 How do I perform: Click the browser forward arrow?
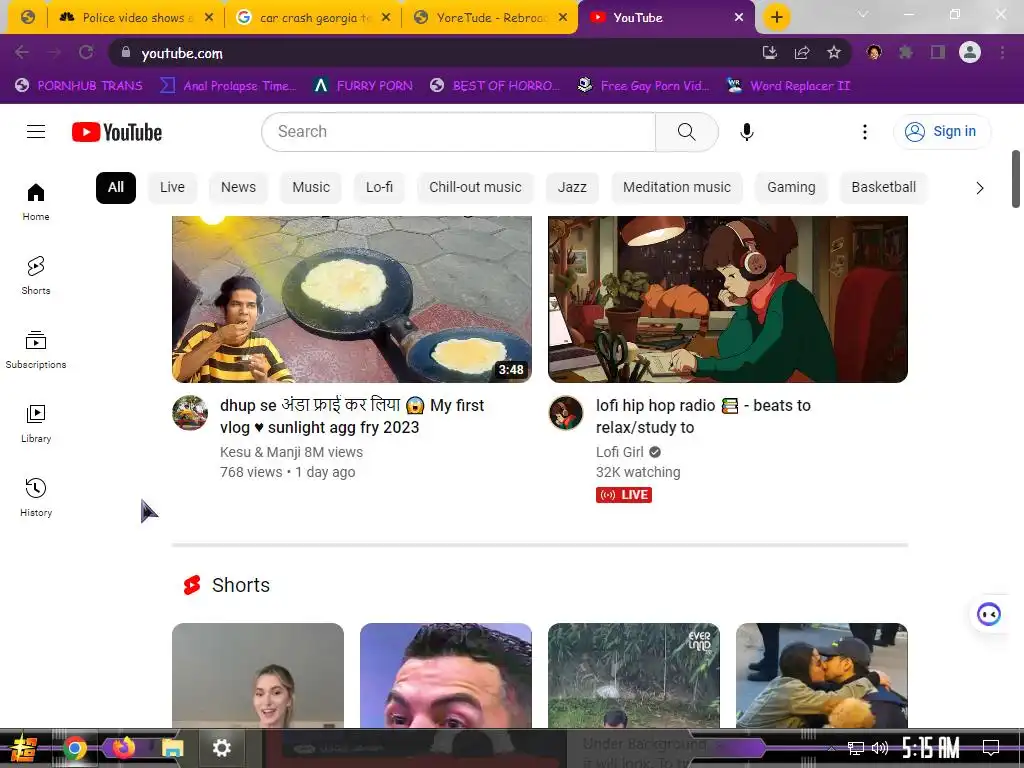coord(54,52)
